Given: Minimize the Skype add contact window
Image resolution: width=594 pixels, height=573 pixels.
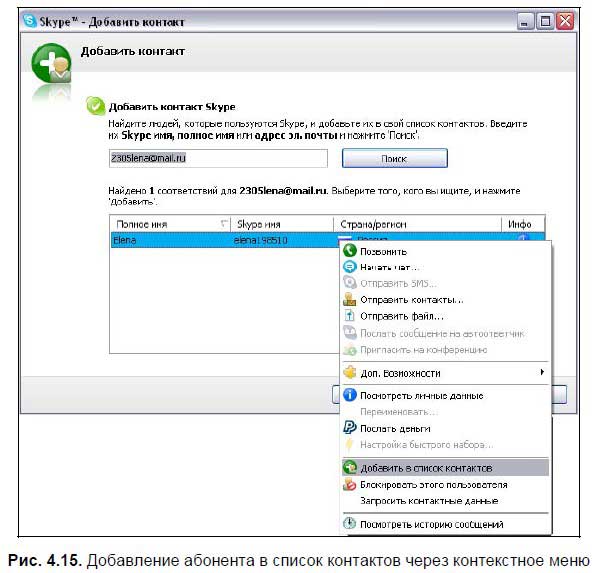Looking at the screenshot, I should (x=524, y=21).
